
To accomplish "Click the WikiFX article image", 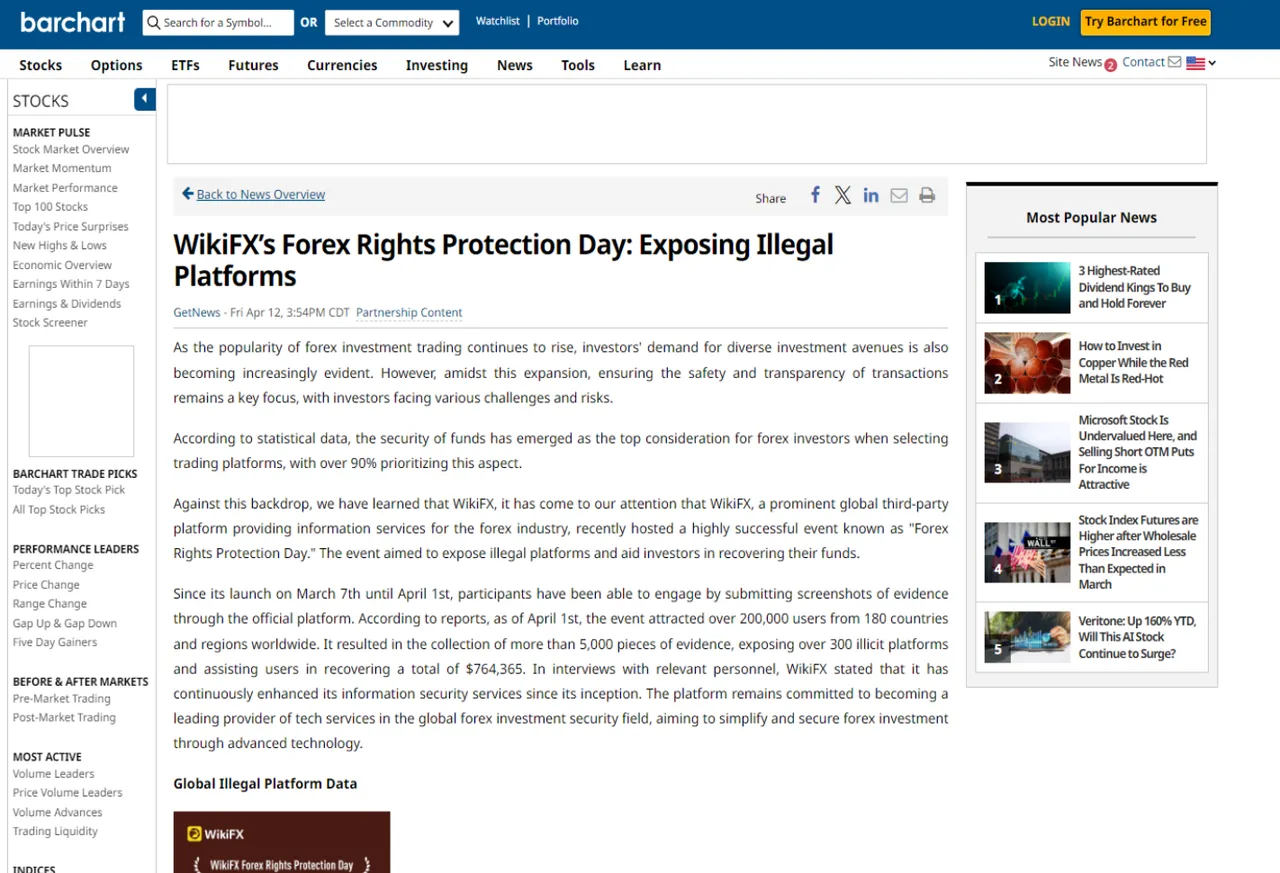I will (x=282, y=842).
